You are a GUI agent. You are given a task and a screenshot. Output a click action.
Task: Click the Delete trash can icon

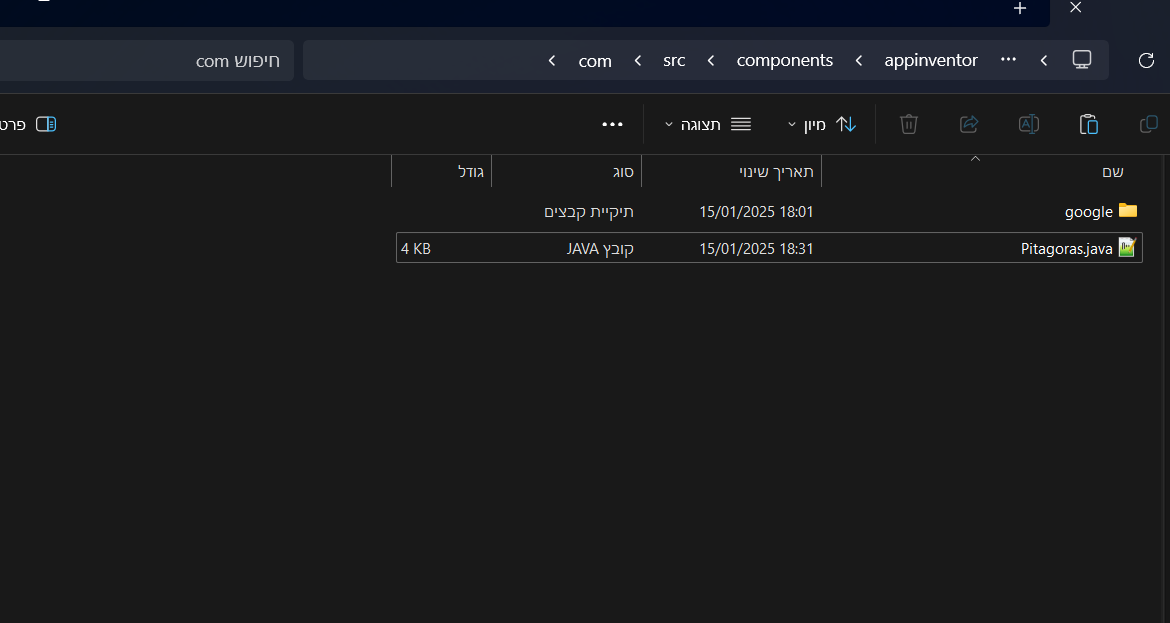coord(908,124)
